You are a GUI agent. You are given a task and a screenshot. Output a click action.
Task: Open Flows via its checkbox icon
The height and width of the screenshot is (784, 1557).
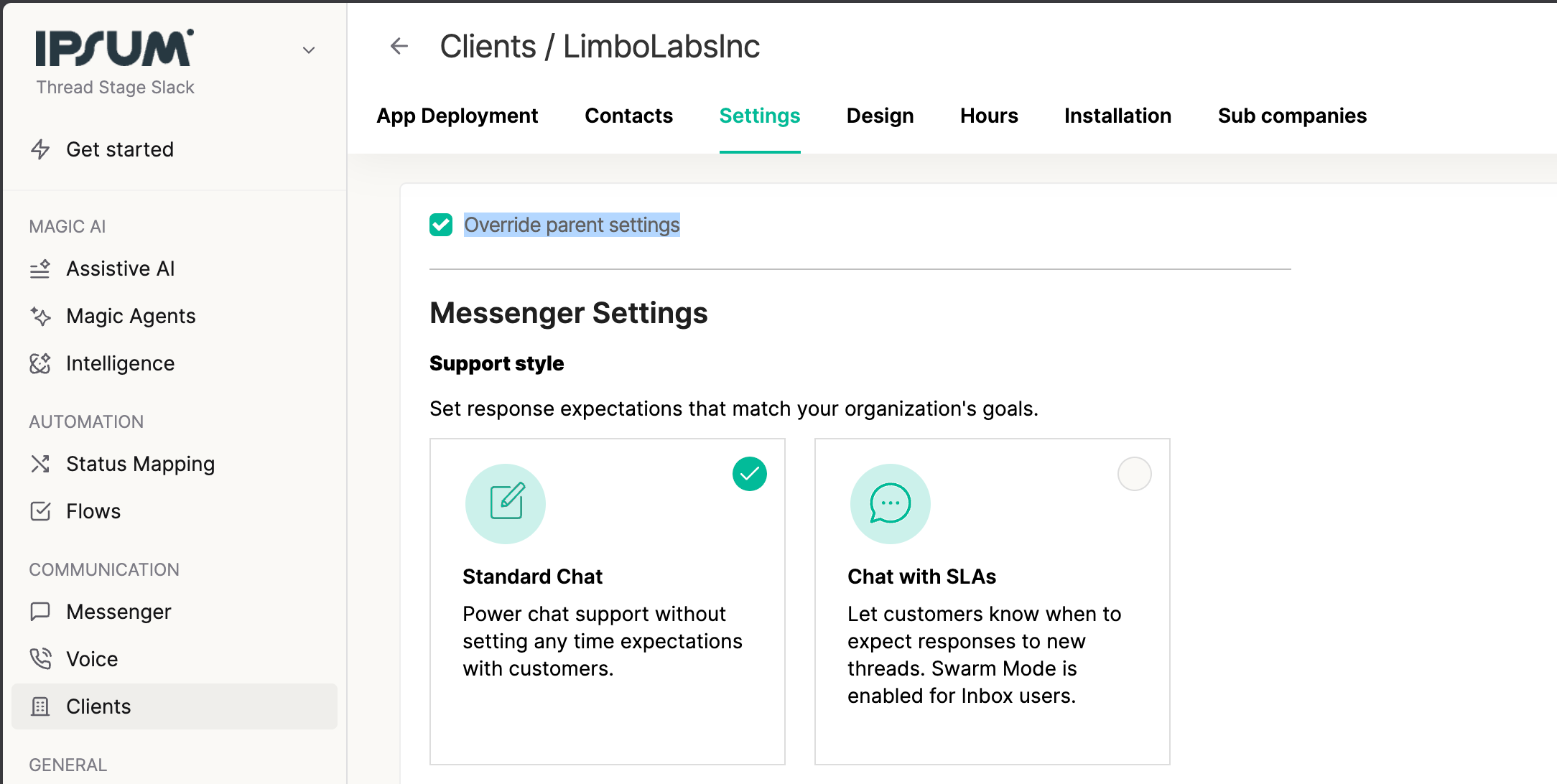click(40, 511)
